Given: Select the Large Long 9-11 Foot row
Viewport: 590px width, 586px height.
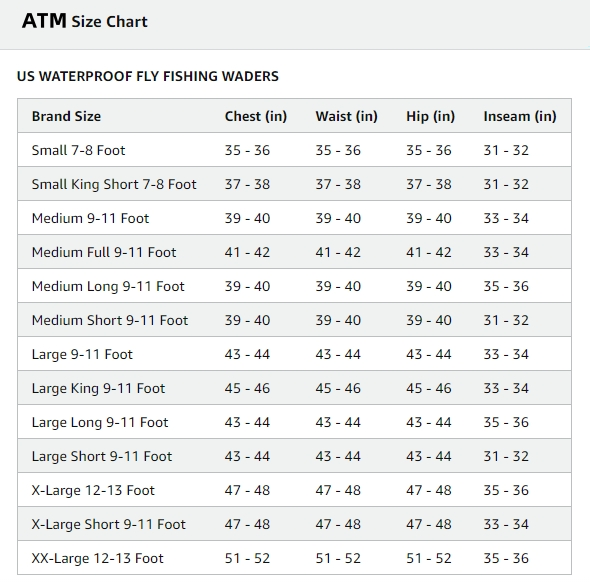Looking at the screenshot, I should point(294,422).
